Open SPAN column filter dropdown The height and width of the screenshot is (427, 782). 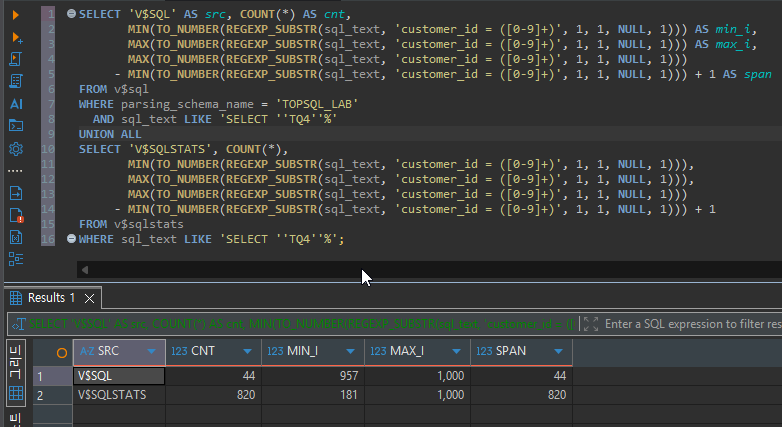(559, 352)
